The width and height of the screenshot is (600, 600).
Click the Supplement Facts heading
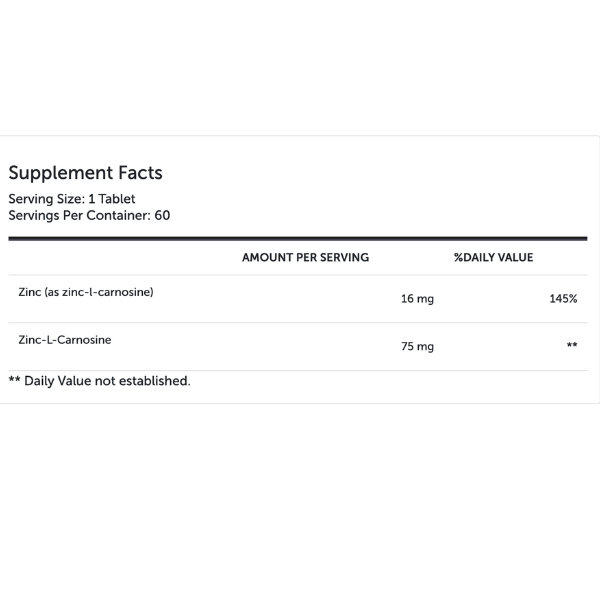coord(85,173)
